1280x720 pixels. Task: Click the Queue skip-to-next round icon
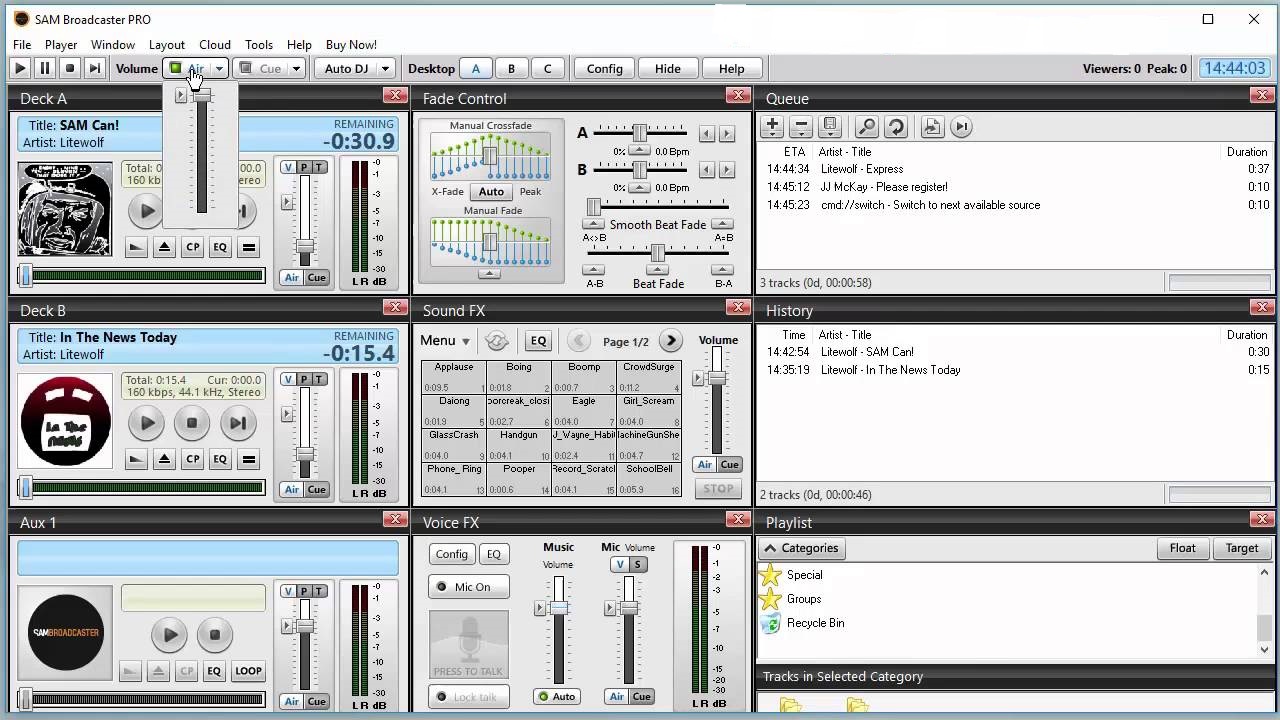click(x=961, y=127)
